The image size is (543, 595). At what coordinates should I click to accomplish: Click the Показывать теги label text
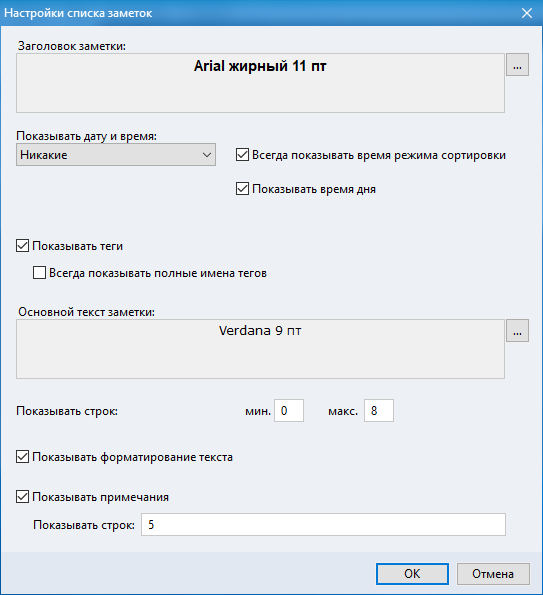(77, 246)
